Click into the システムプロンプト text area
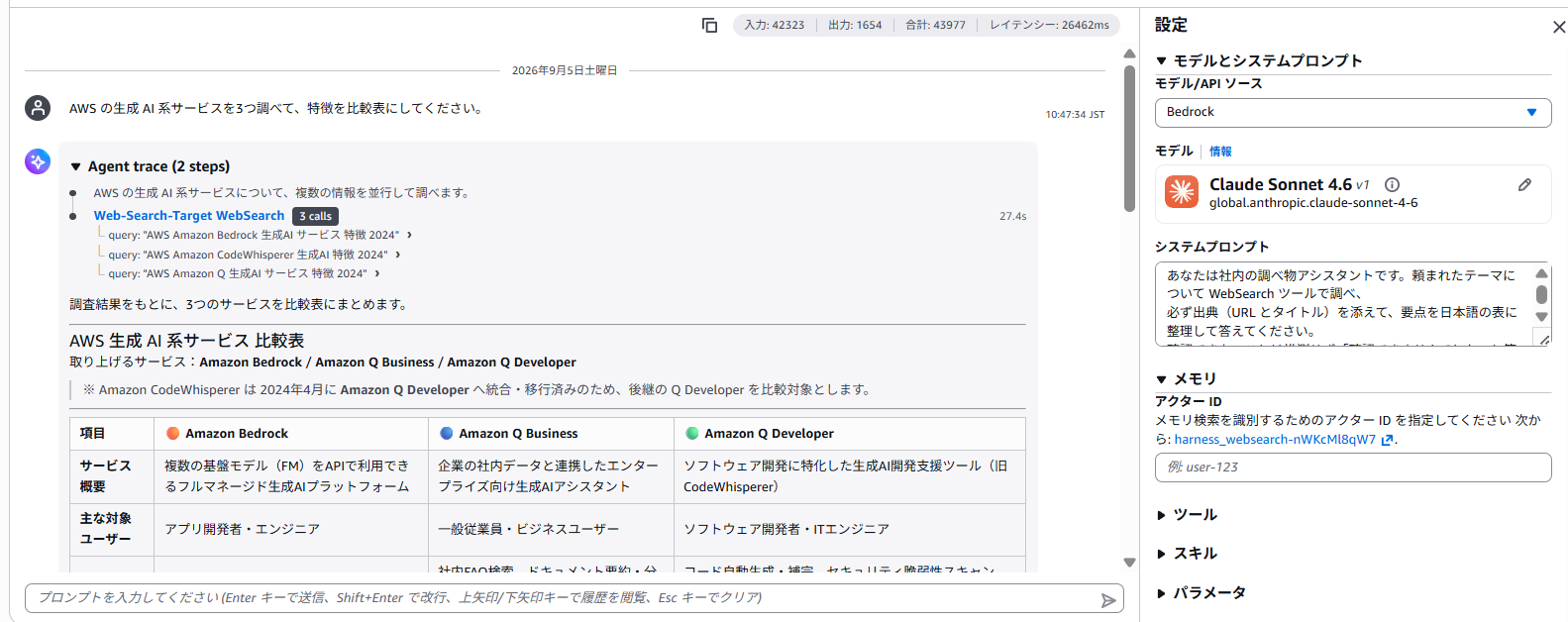1568x622 pixels. click(x=1343, y=303)
